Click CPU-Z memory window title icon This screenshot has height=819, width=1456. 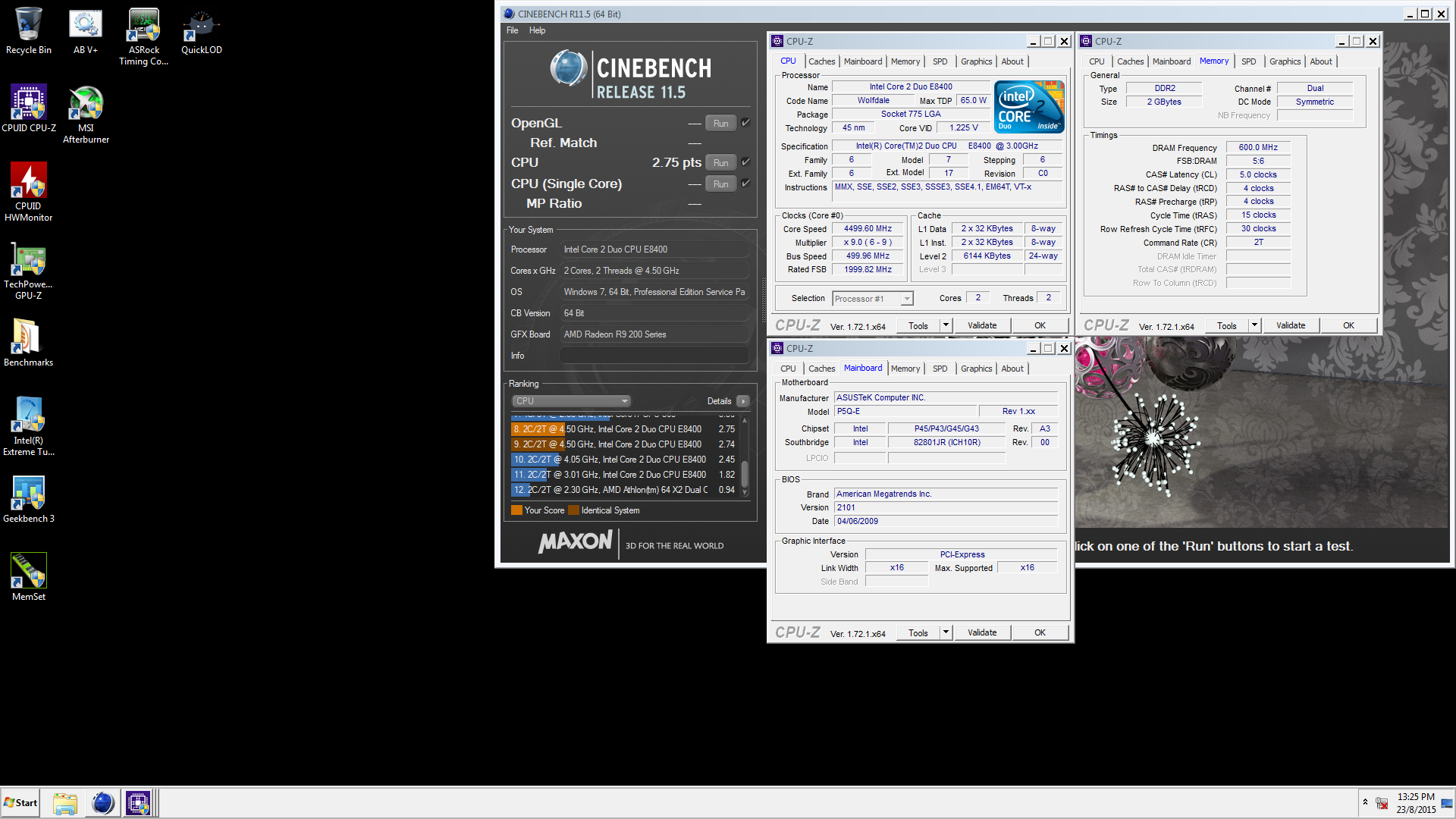(1086, 41)
